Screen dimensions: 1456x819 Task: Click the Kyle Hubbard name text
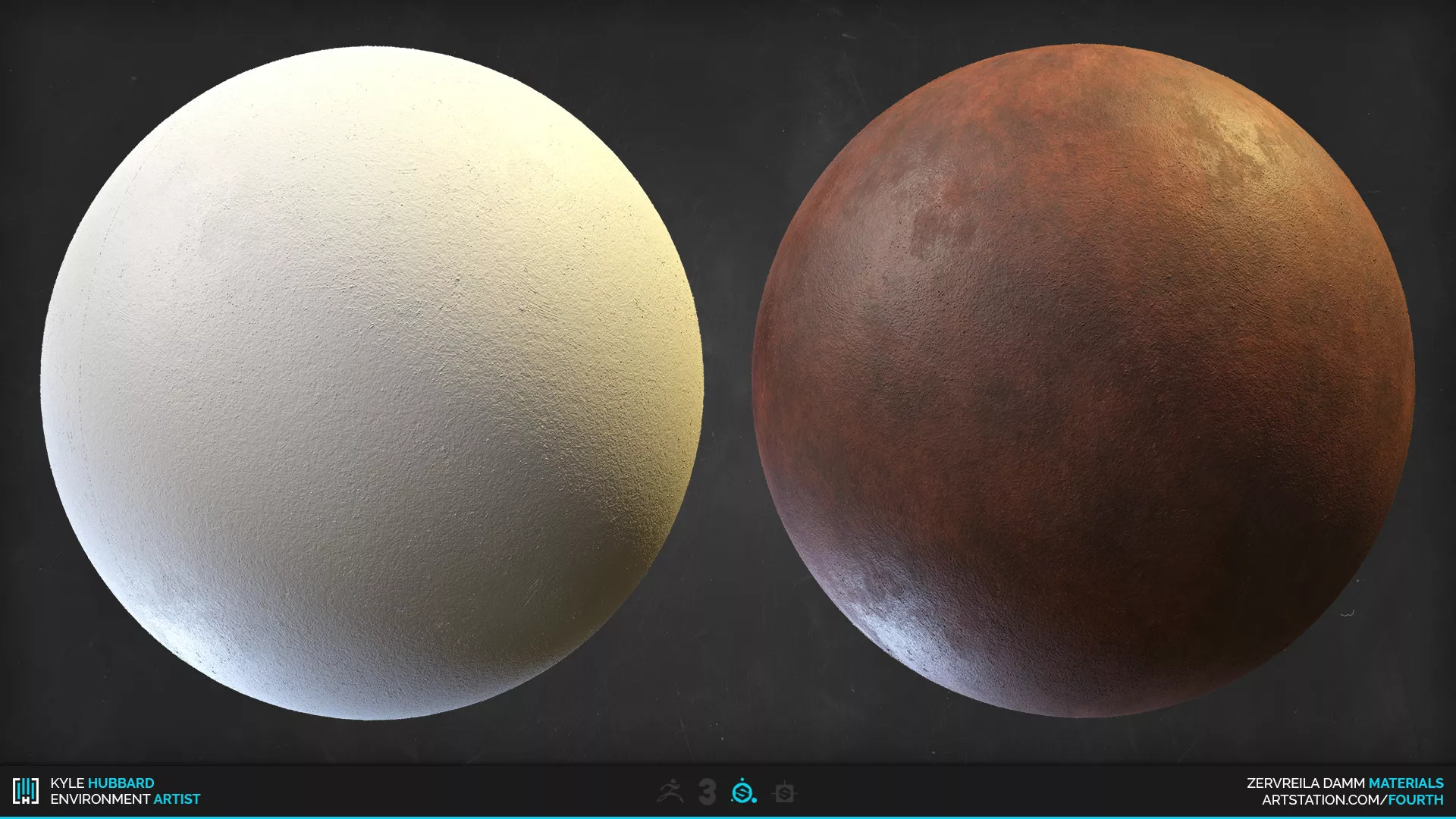(x=102, y=783)
